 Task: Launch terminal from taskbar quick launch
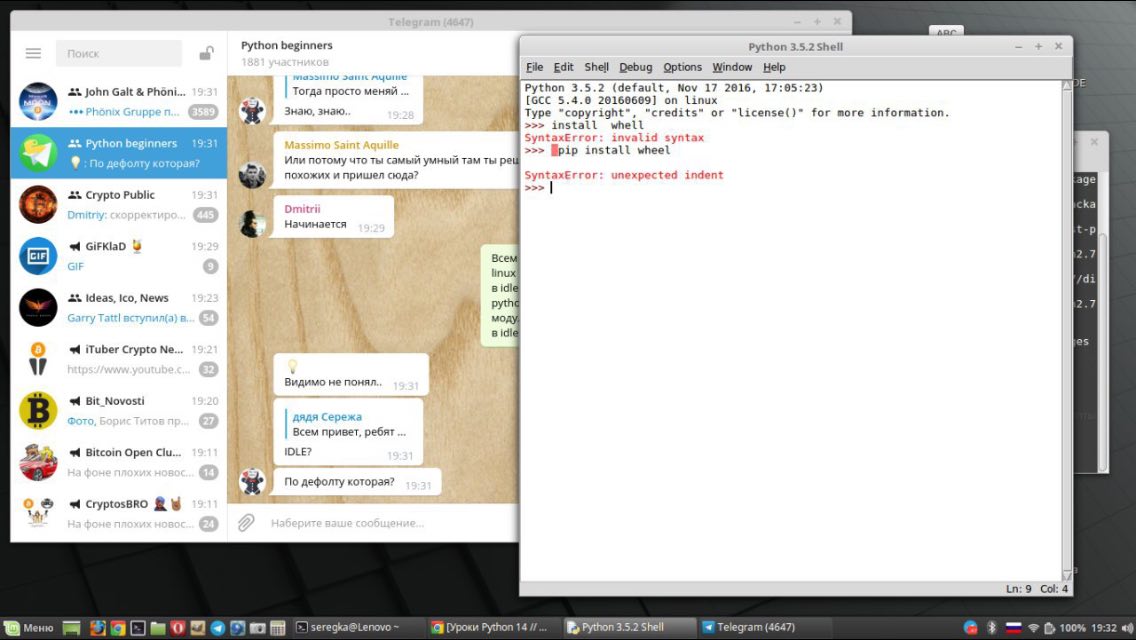pyautogui.click(x=138, y=628)
